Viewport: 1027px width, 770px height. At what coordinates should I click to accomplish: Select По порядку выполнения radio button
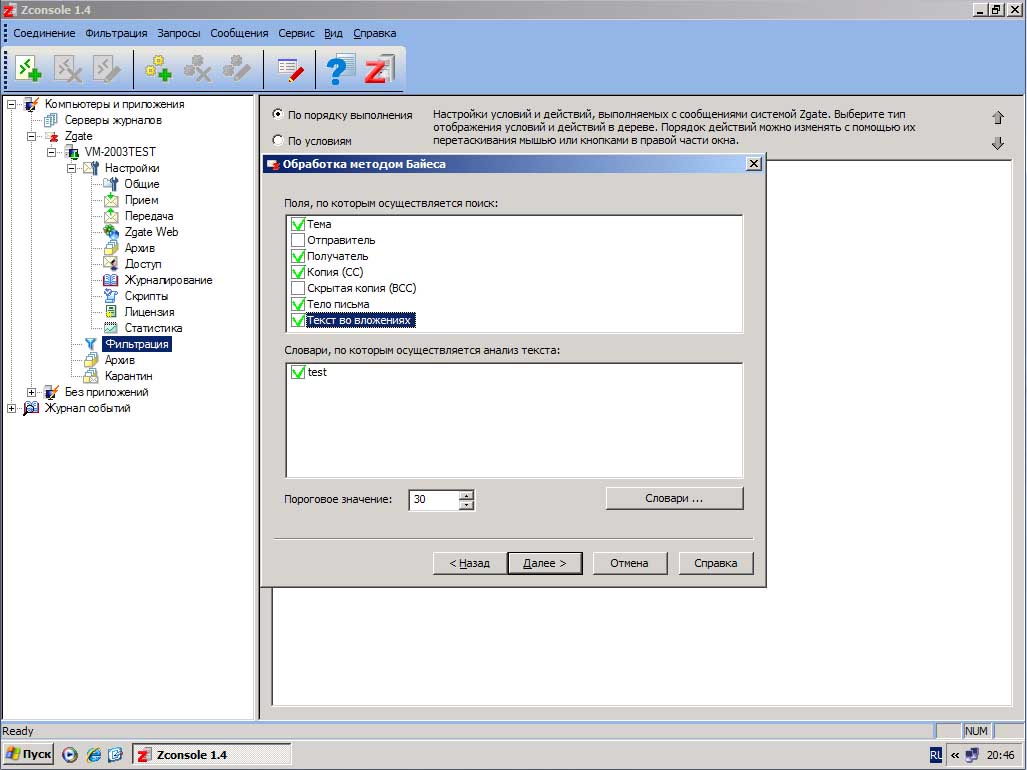[x=278, y=114]
